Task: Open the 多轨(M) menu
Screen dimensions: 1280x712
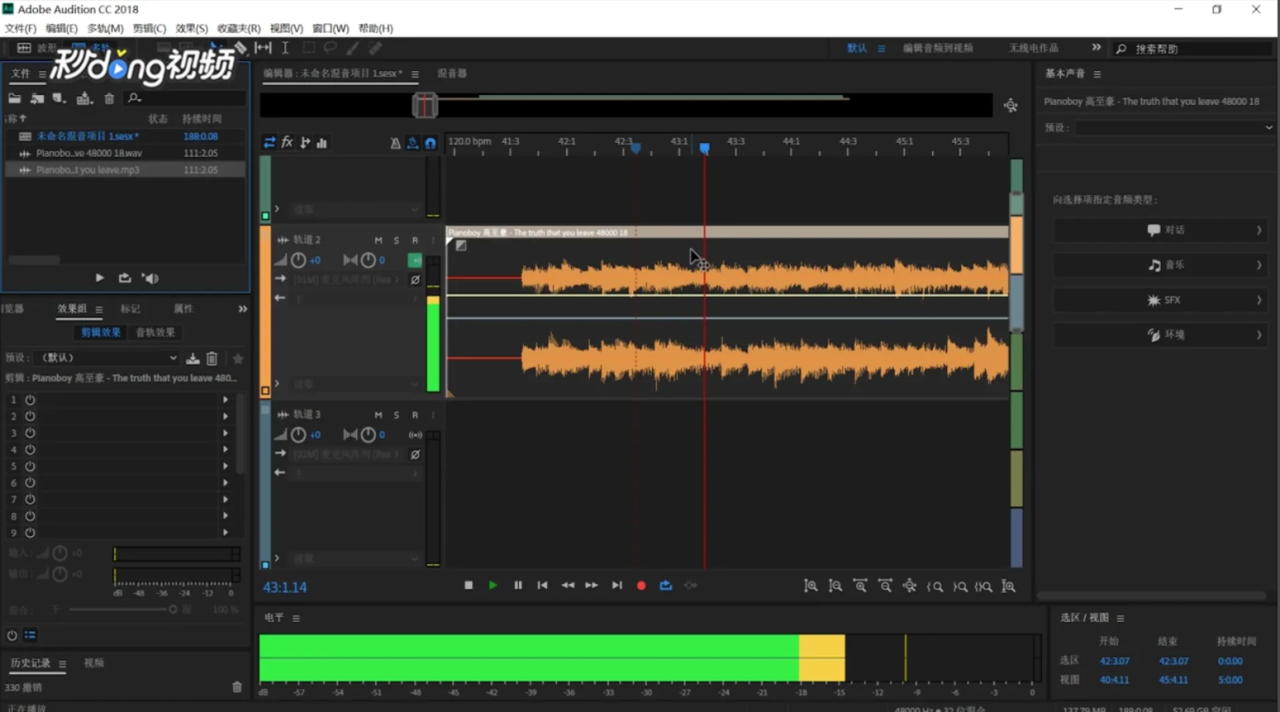Action: coord(105,28)
